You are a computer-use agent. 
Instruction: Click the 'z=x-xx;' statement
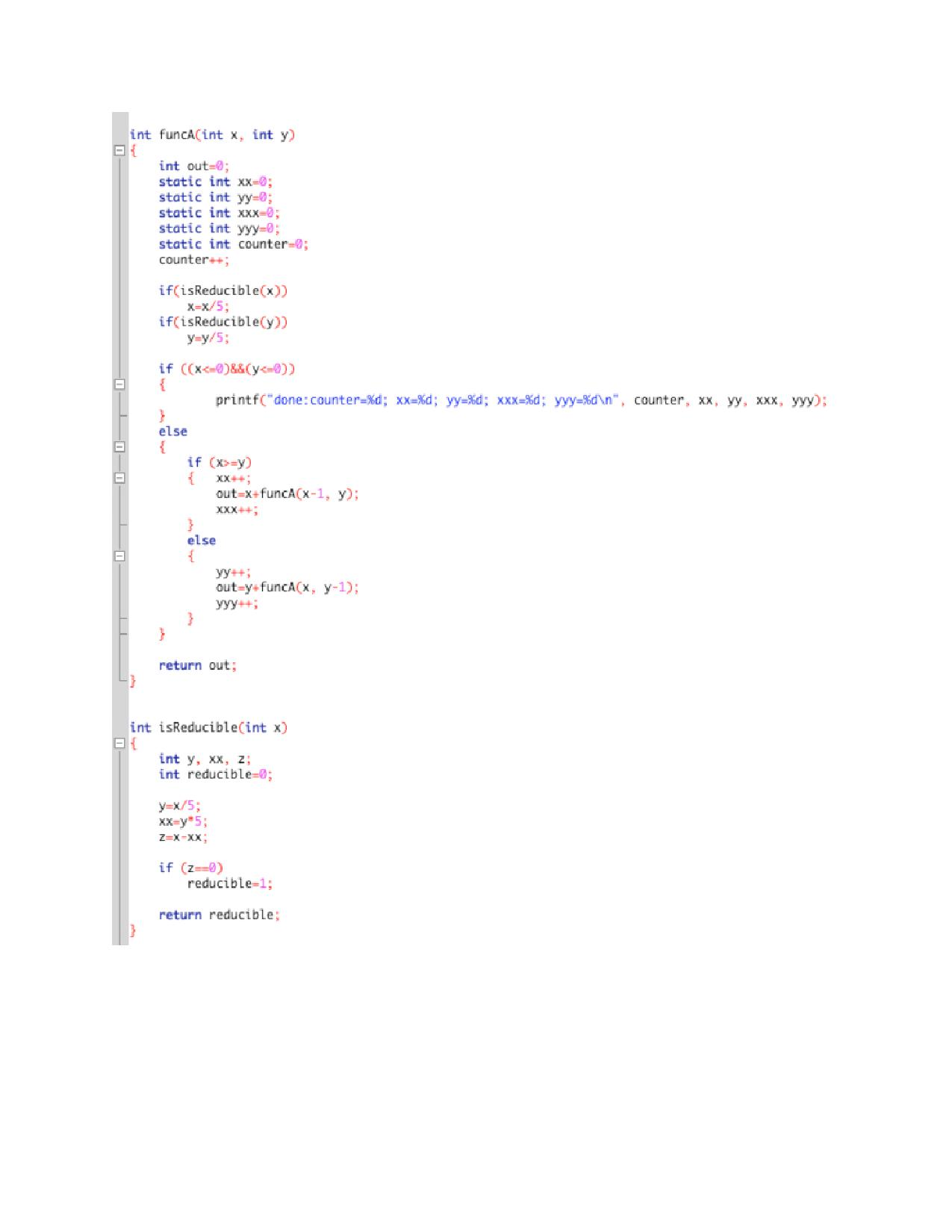pos(184,837)
